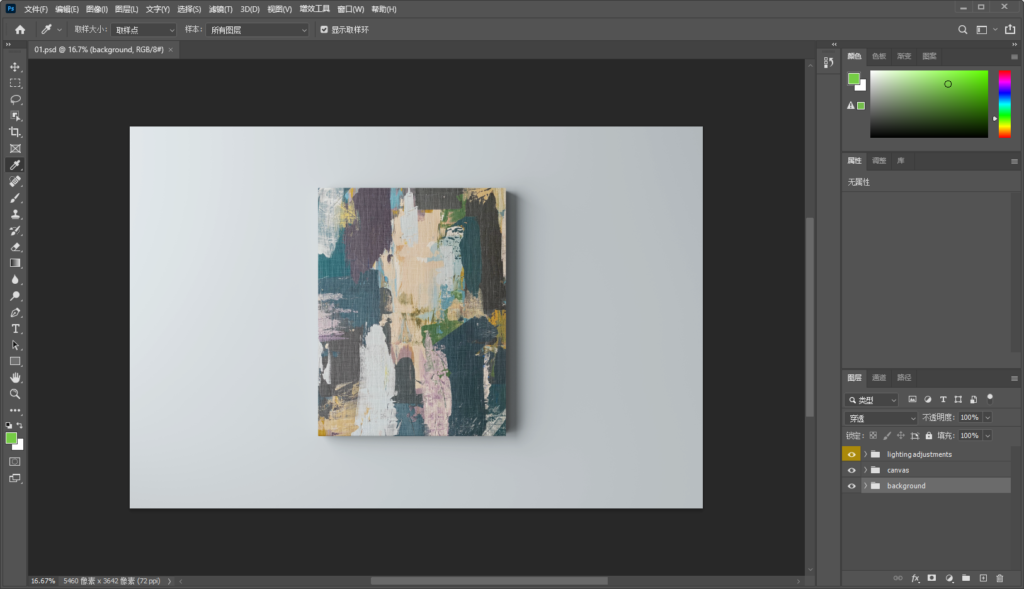The width and height of the screenshot is (1024, 589).
Task: Select the Lasso tool
Action: 15,100
